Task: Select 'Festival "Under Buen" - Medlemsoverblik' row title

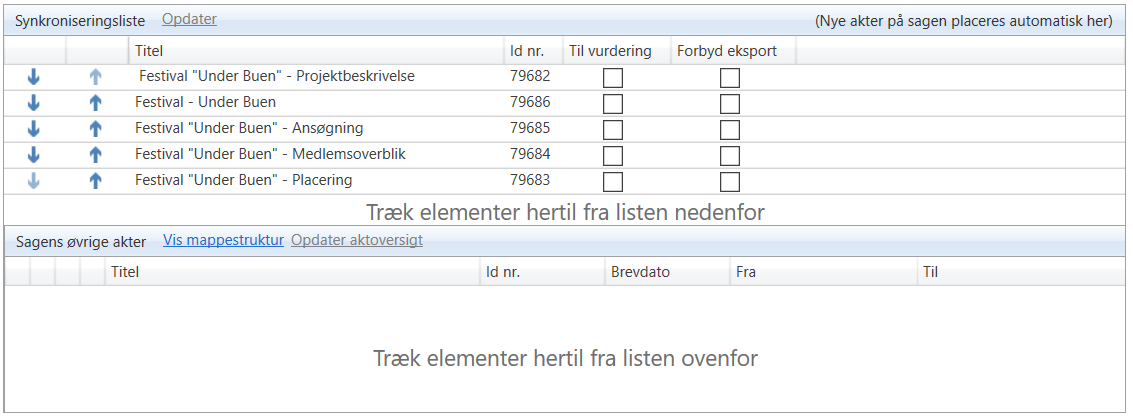Action: coord(269,154)
